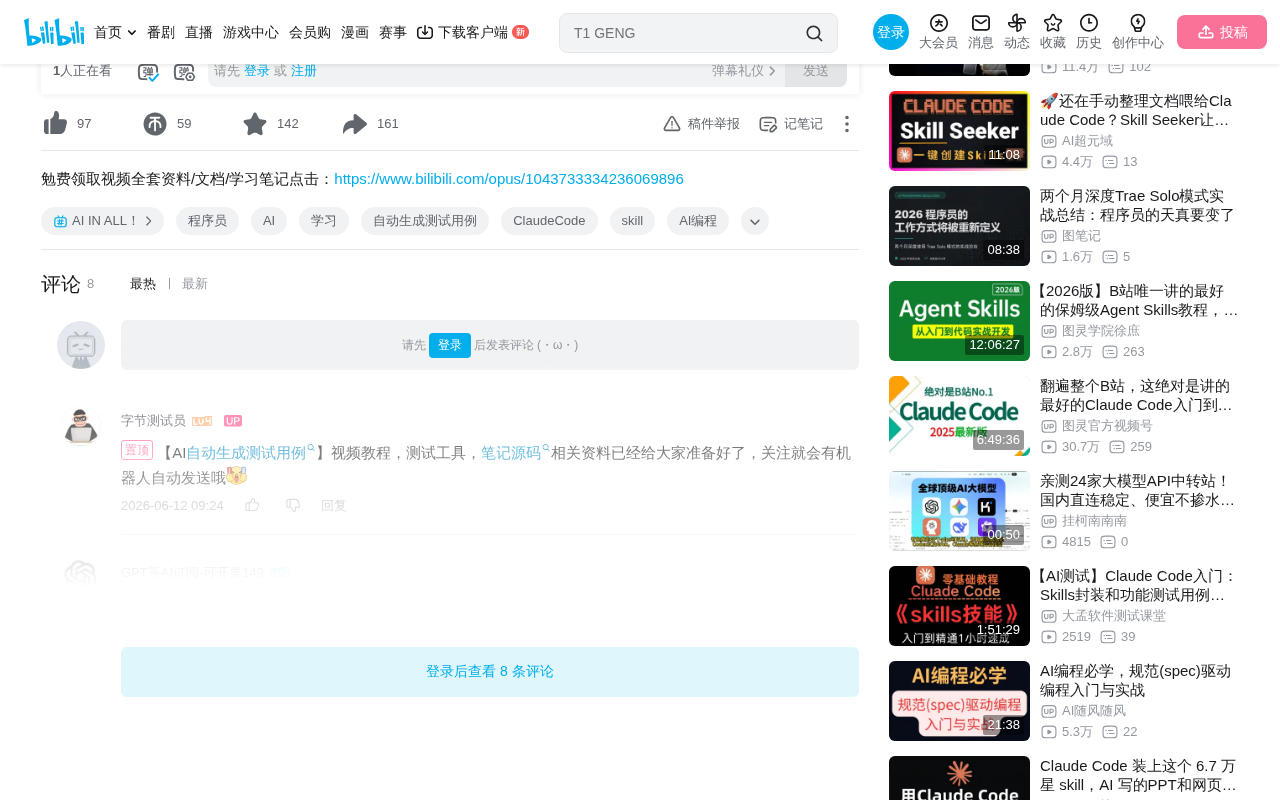
Task: Click the 发送 danmaku button
Action: 816,71
